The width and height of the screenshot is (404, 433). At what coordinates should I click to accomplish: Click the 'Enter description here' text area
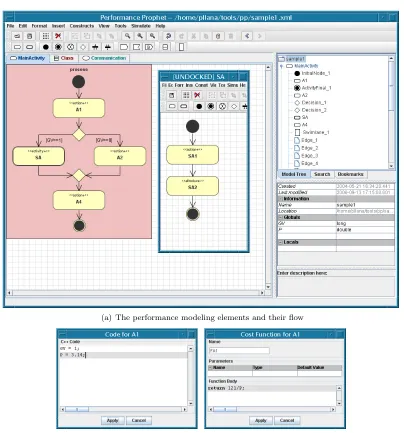click(336, 286)
